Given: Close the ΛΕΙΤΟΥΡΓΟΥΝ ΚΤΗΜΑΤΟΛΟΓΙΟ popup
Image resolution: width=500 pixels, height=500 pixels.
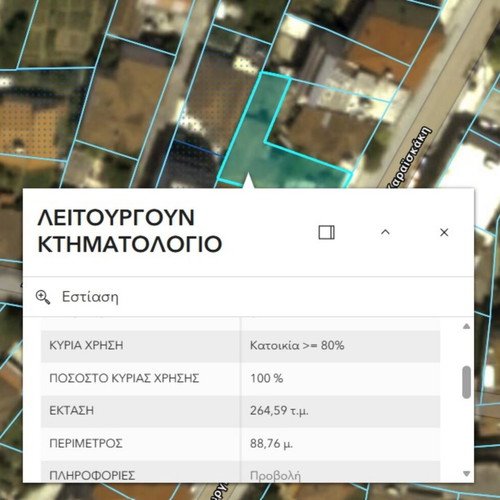Looking at the screenshot, I should 444,232.
